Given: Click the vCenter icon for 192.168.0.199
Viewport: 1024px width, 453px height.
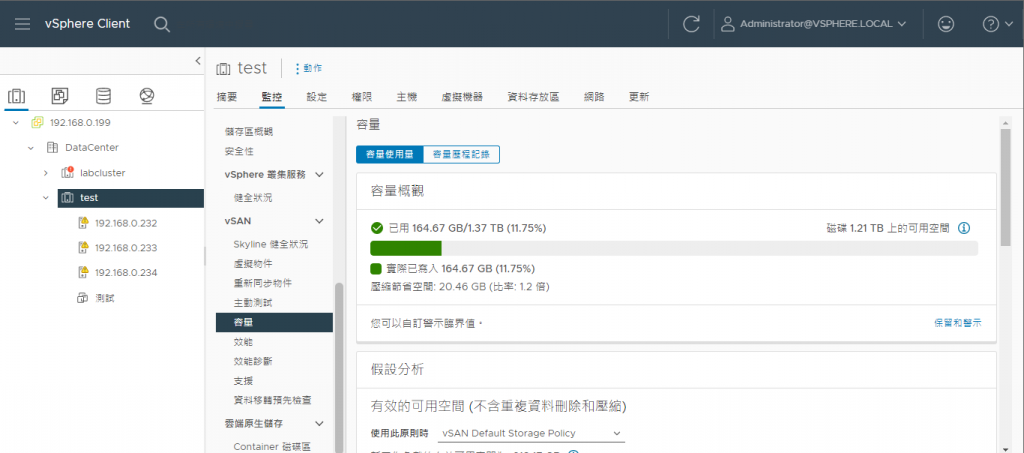Looking at the screenshot, I should [x=37, y=123].
